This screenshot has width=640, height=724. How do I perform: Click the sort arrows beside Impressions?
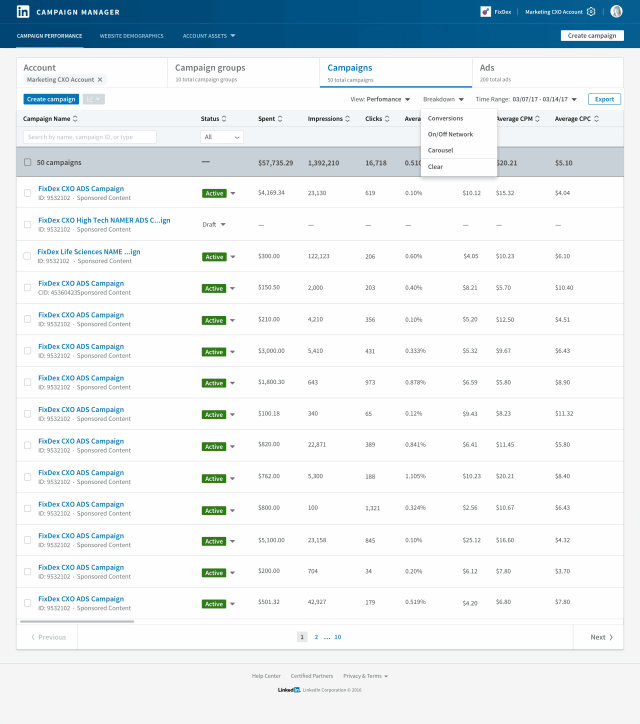pos(348,119)
